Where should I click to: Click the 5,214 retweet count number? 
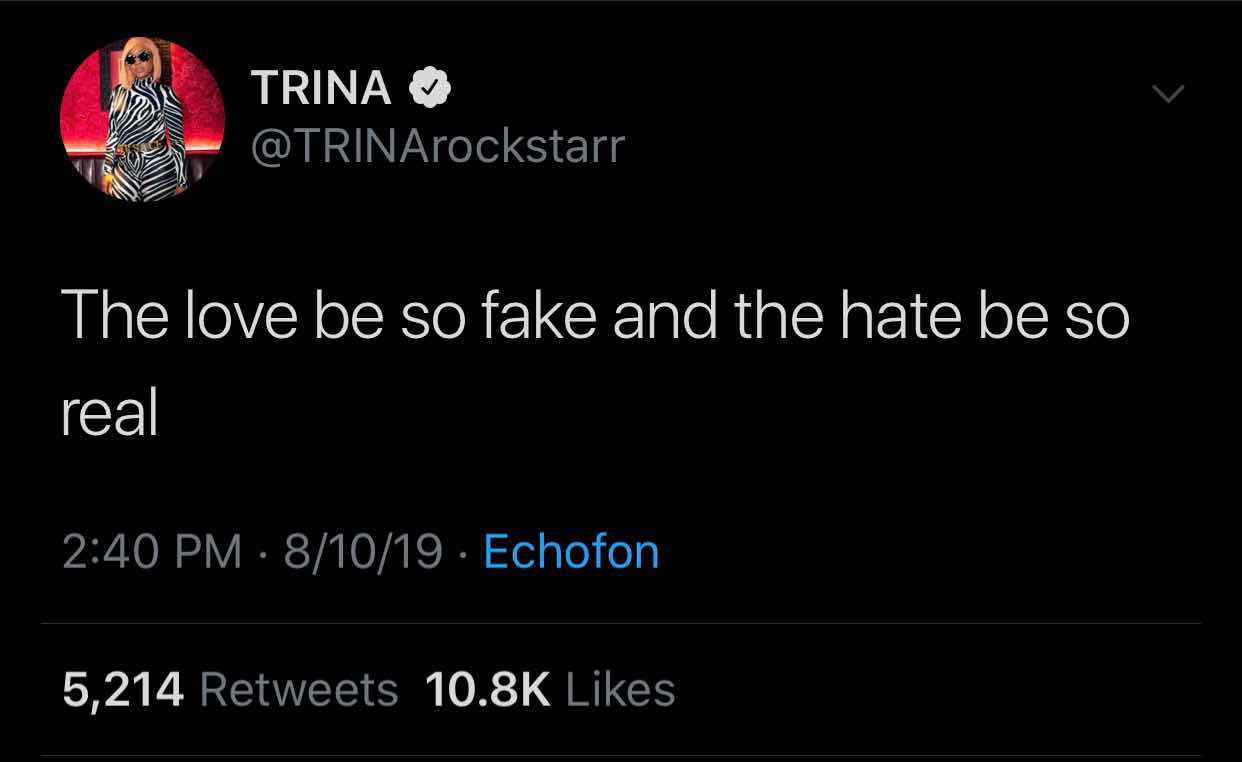tap(123, 690)
